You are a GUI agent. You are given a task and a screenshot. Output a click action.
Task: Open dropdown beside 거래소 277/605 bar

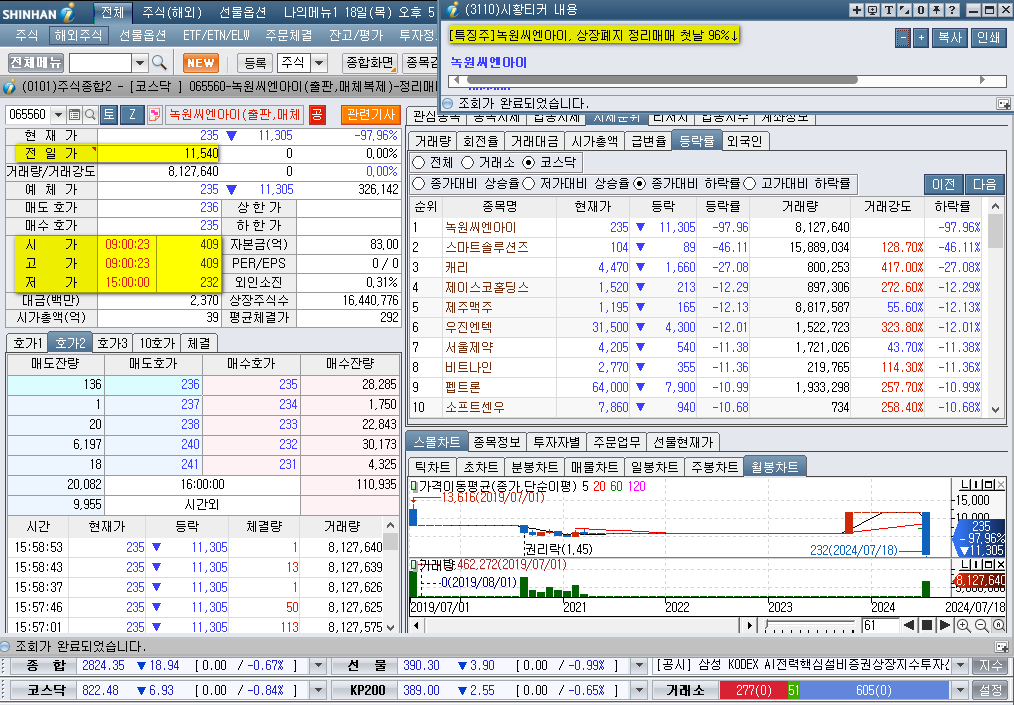pos(960,690)
